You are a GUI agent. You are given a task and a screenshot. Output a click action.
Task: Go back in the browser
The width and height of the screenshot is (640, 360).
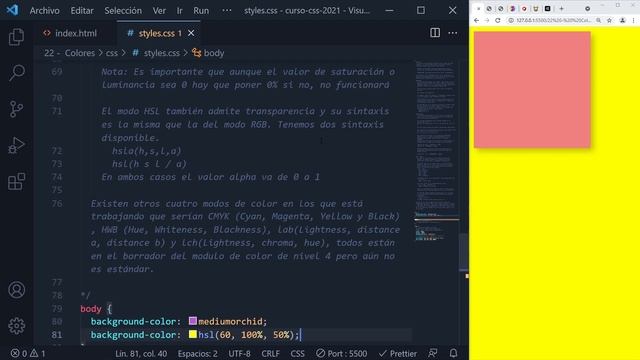476,20
